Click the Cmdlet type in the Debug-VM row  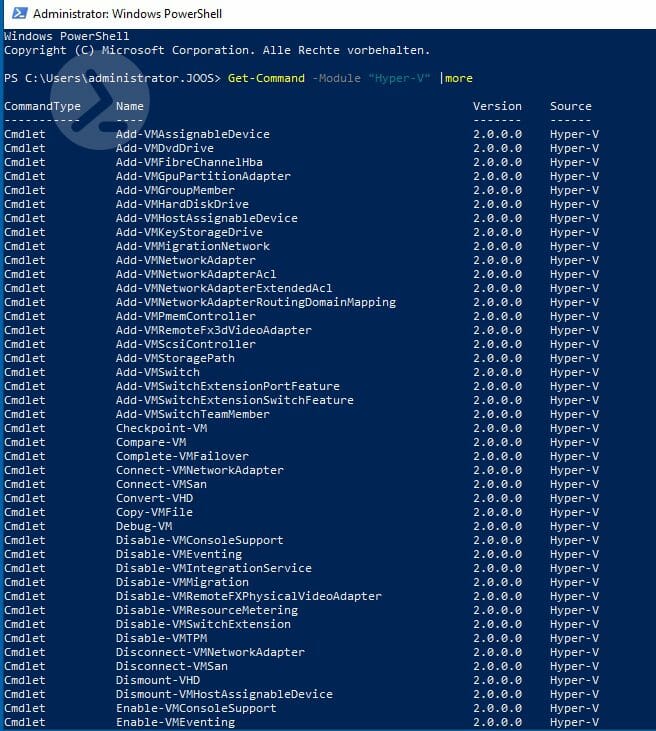25,526
